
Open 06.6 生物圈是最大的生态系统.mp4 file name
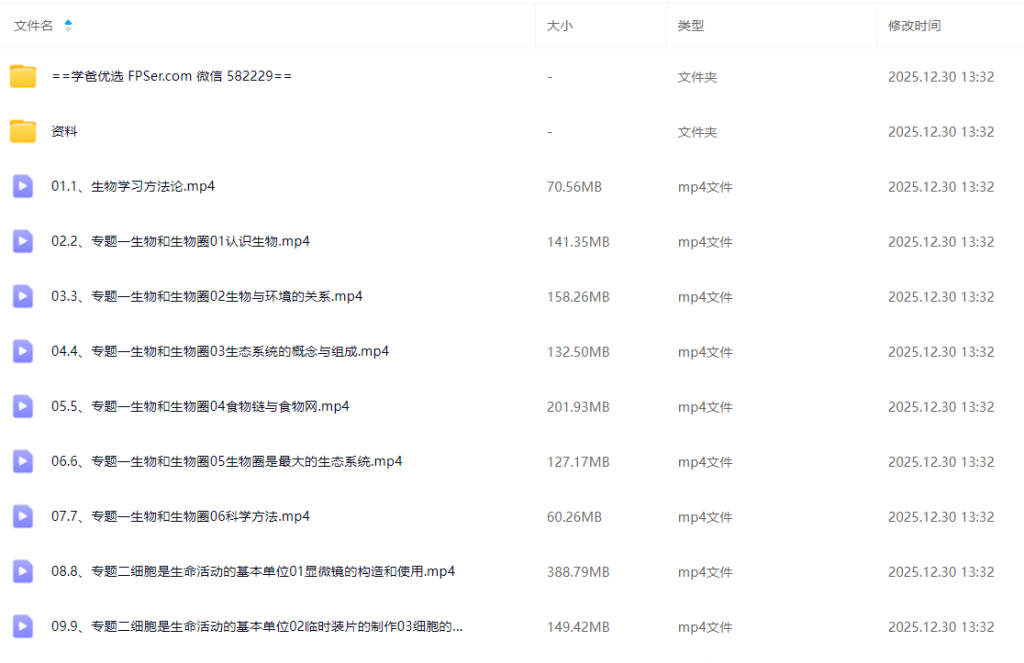(227, 461)
